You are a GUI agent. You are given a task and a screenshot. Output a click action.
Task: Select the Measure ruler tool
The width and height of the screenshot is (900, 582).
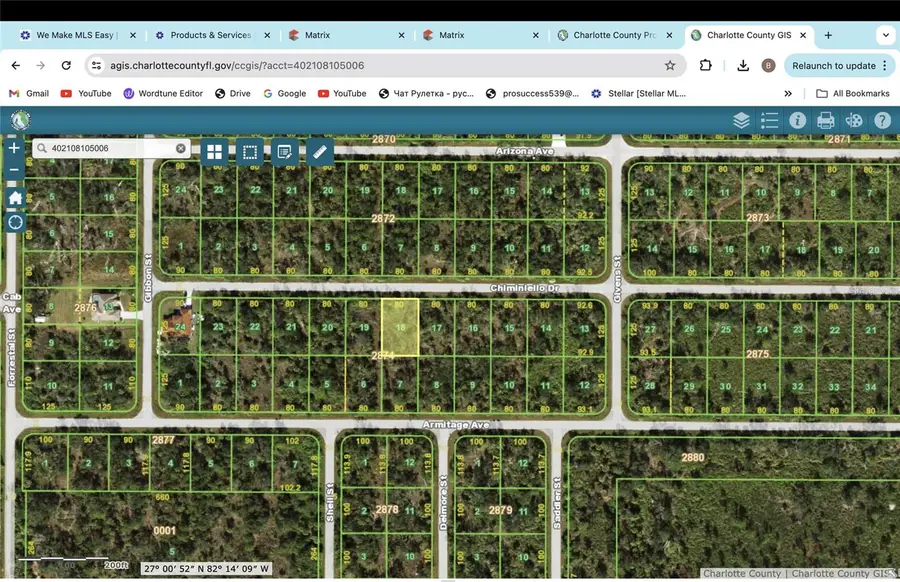coord(320,152)
